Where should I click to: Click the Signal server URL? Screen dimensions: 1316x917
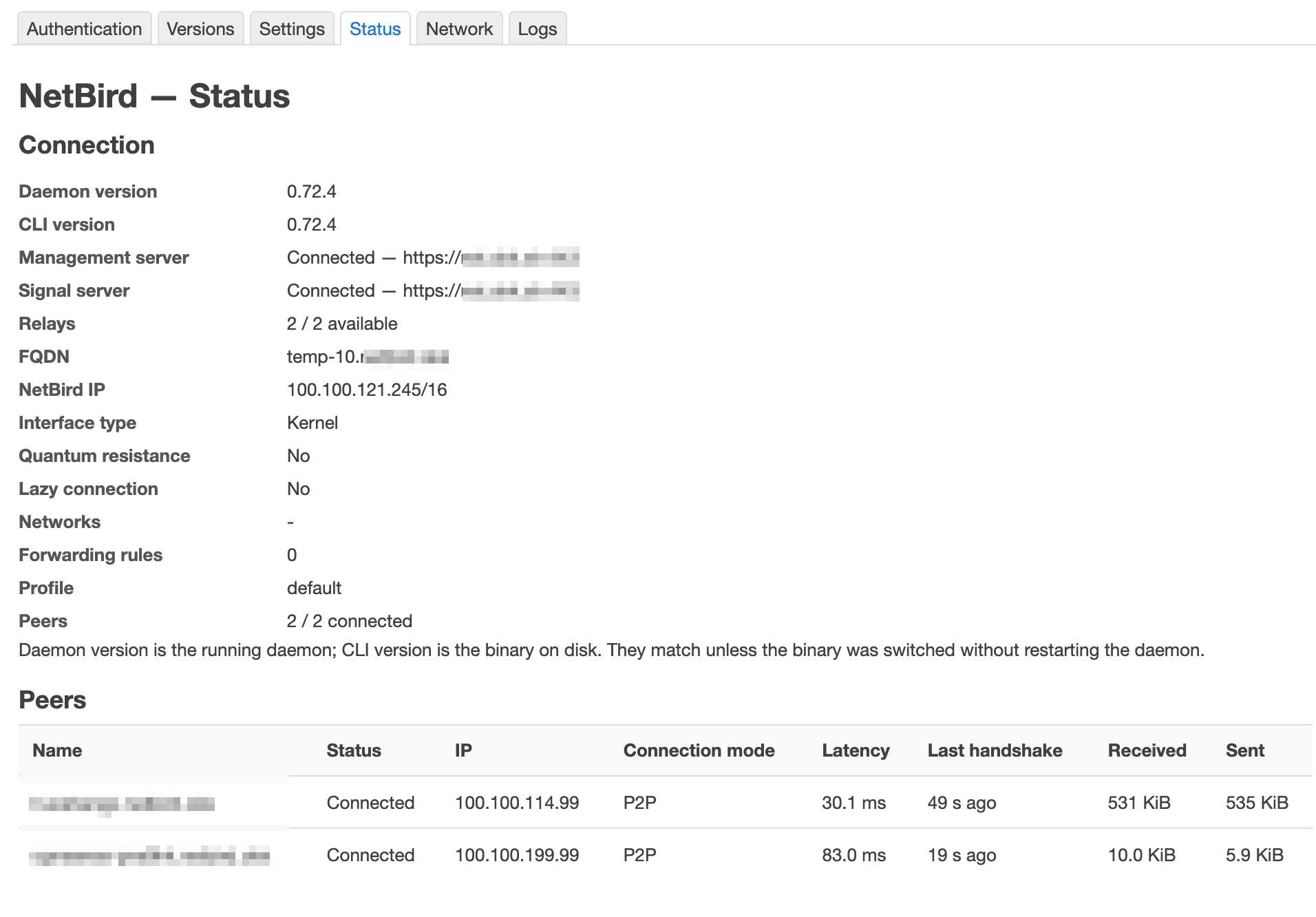pyautogui.click(x=491, y=291)
